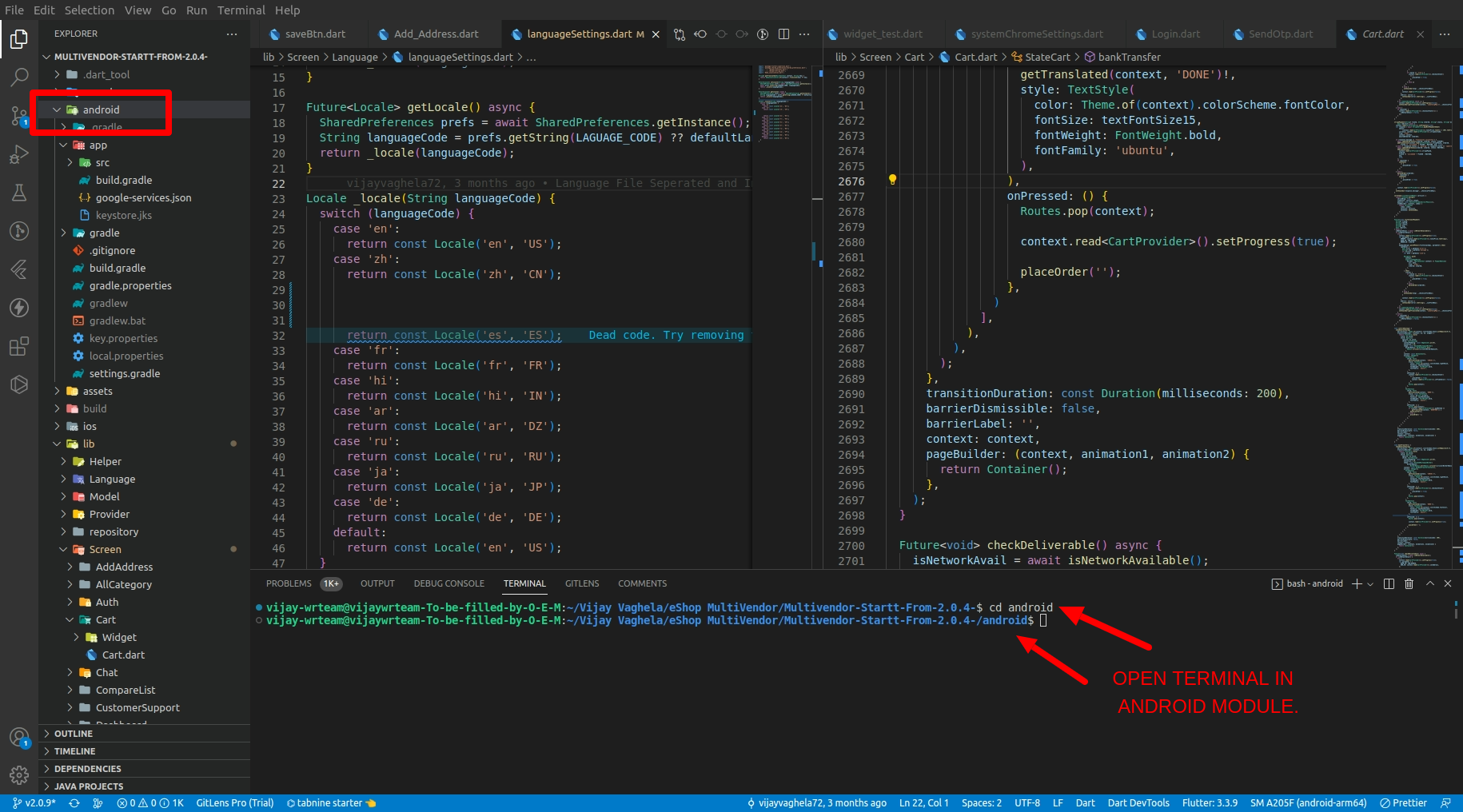This screenshot has height=812, width=1463.
Task: Open the Search view in activity bar
Action: point(19,78)
